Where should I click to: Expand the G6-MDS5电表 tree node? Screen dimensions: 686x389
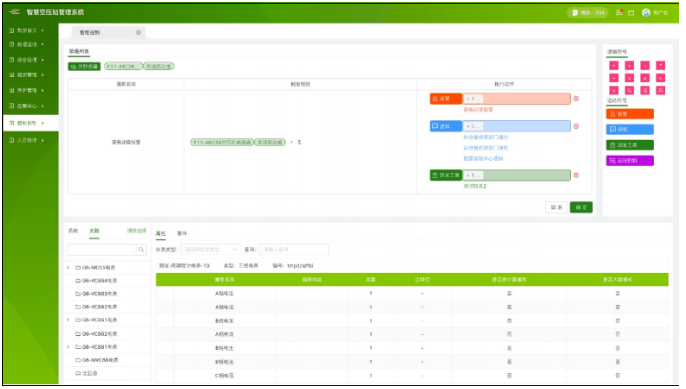[68, 267]
